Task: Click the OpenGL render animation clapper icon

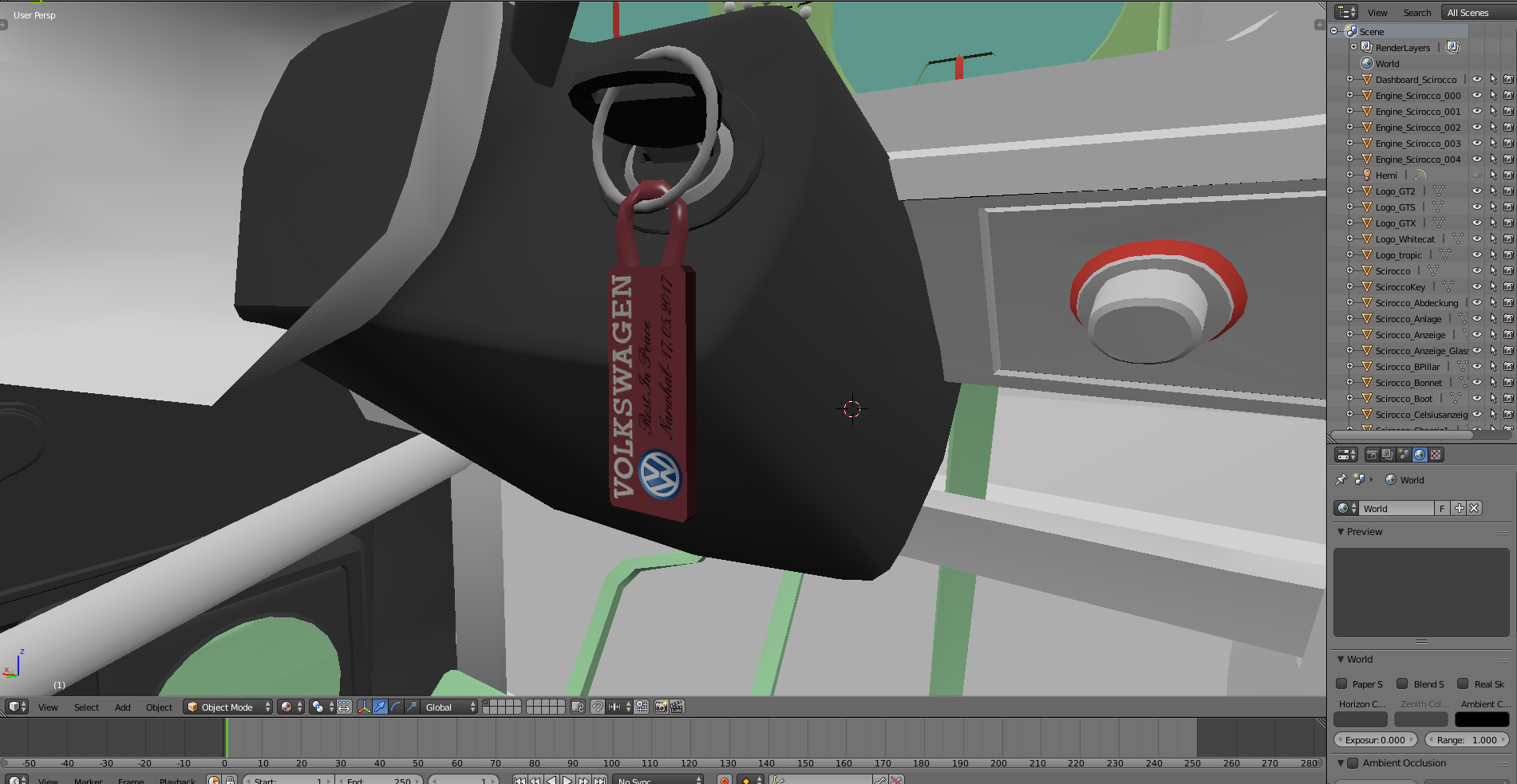Action: coord(677,707)
